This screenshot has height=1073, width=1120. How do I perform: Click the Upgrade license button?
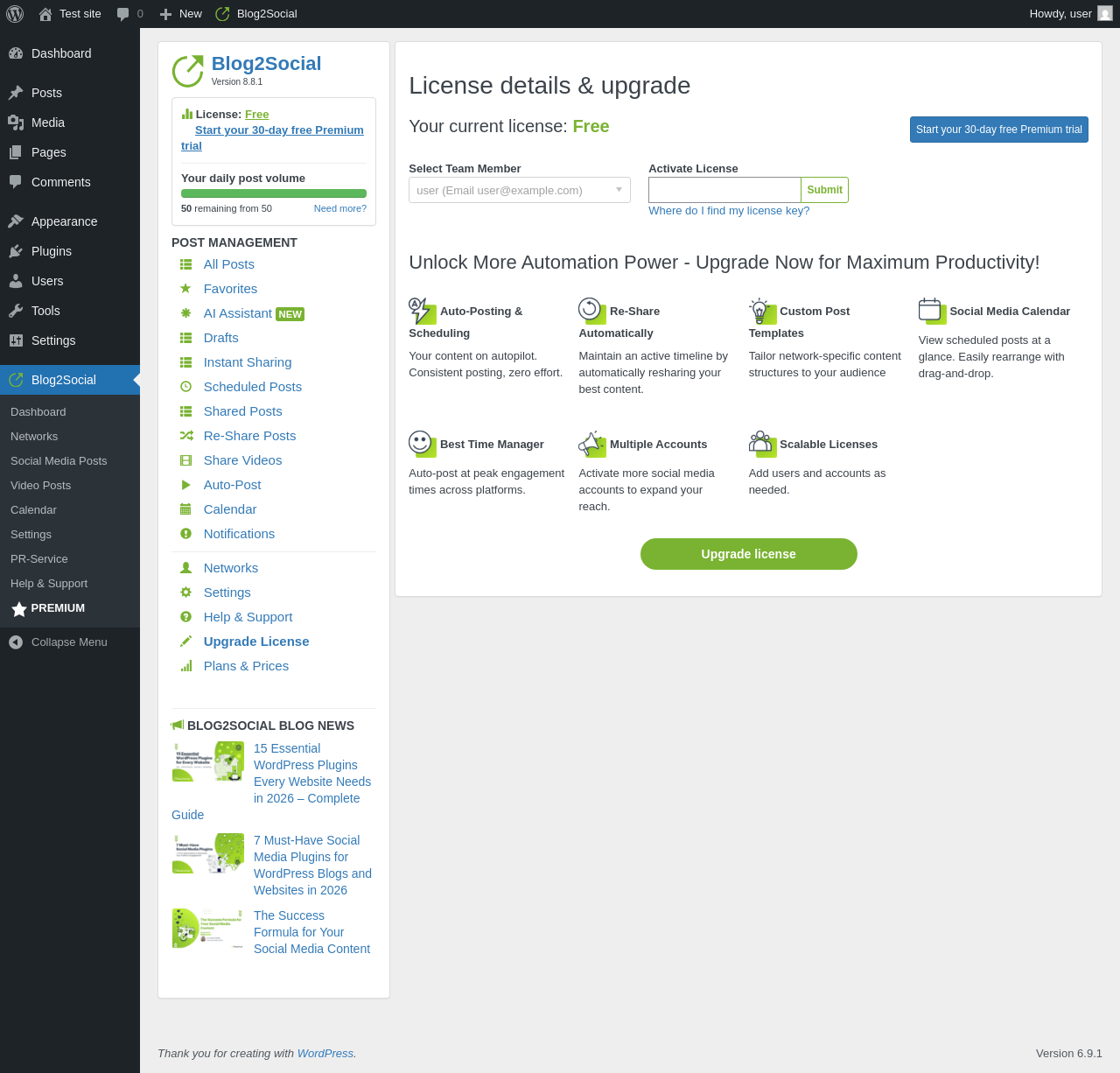click(749, 554)
